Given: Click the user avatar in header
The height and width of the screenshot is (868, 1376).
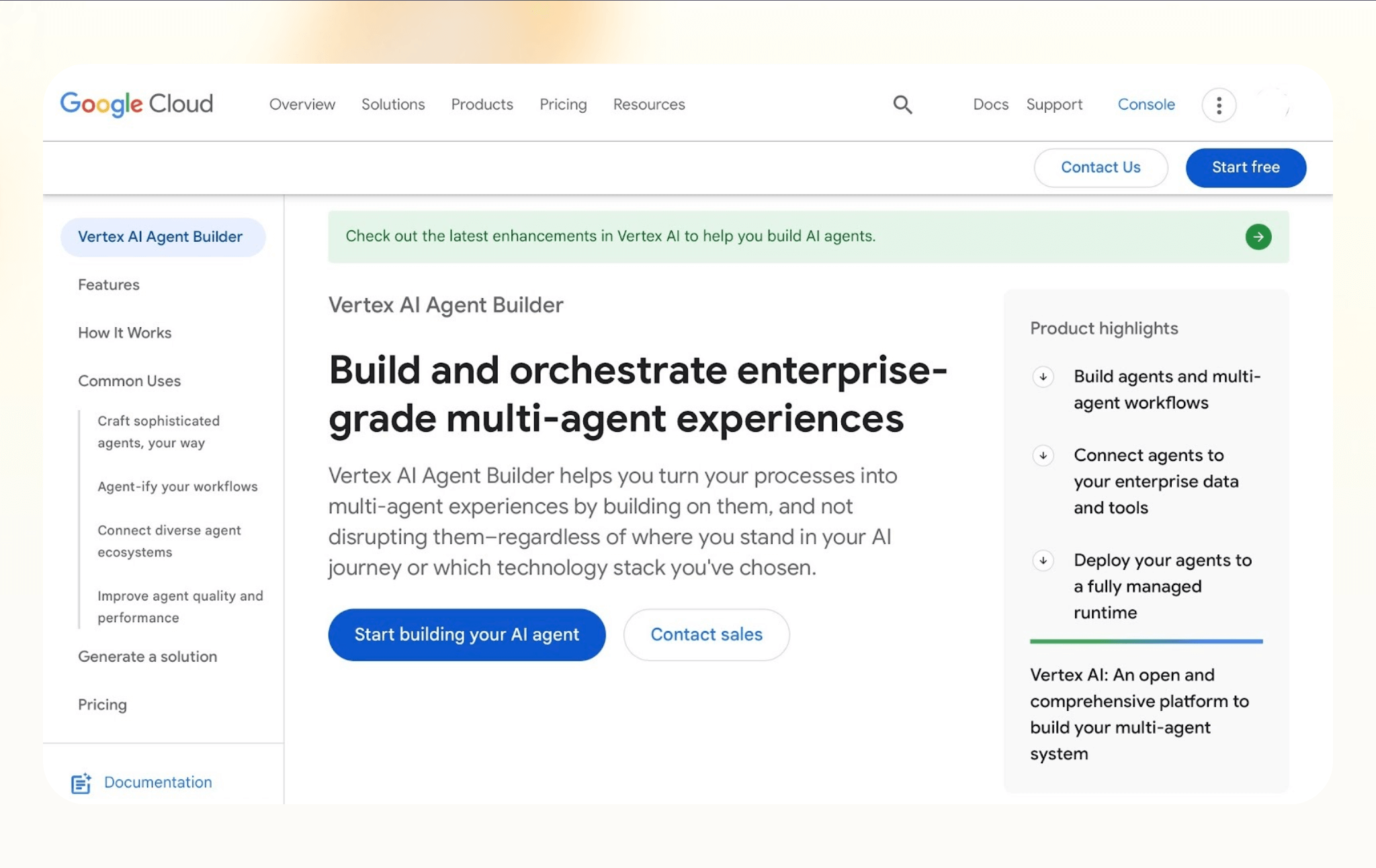Looking at the screenshot, I should pos(1273,105).
